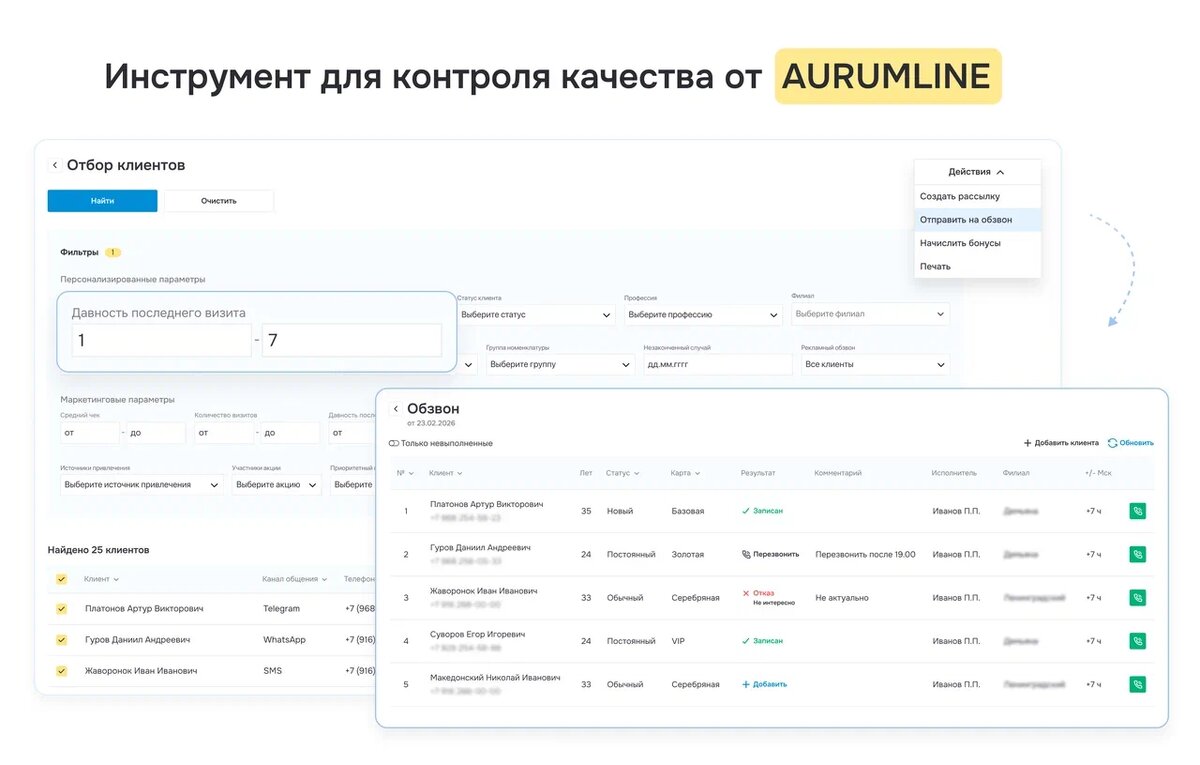Open Выберите группу dropdown
Image resolution: width=1200 pixels, height=765 pixels.
tap(560, 365)
